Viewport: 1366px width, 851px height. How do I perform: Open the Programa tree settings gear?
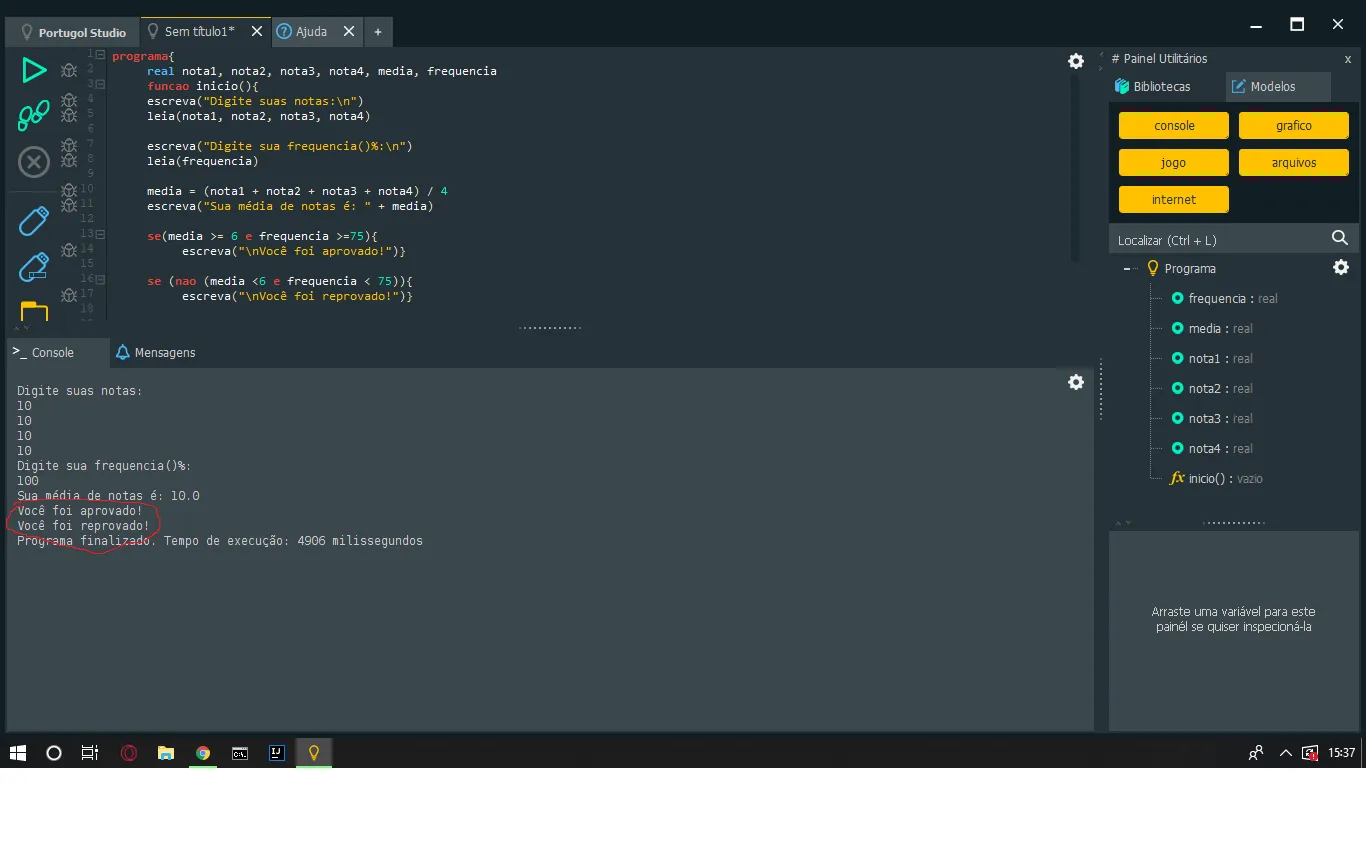1341,267
